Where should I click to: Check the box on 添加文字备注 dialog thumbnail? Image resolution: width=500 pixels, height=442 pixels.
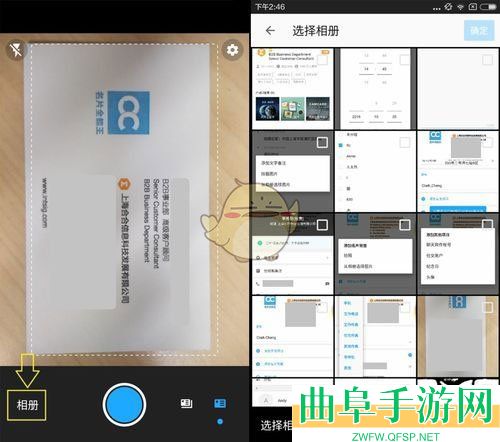[x=322, y=142]
